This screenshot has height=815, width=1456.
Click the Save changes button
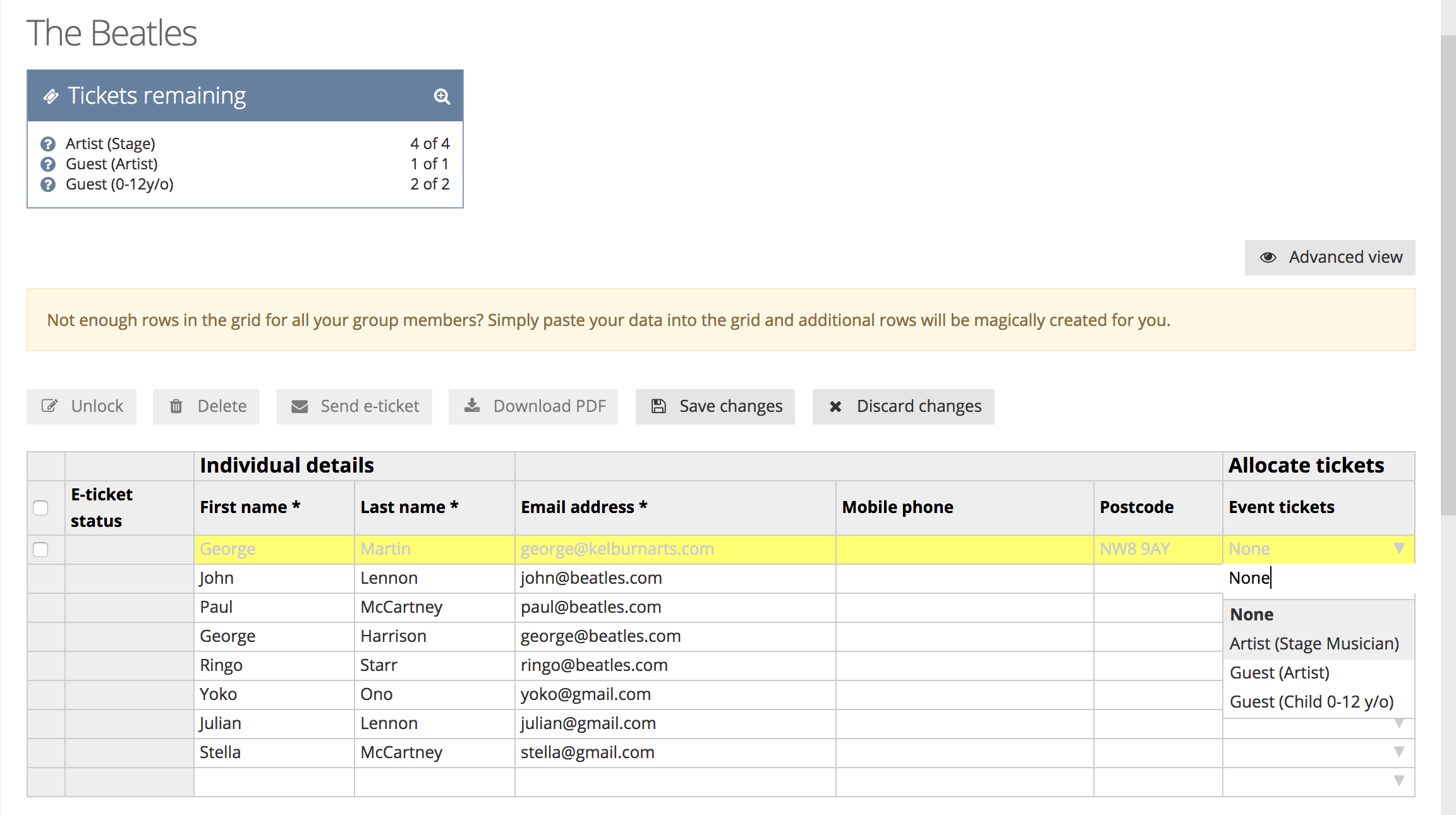click(x=715, y=406)
